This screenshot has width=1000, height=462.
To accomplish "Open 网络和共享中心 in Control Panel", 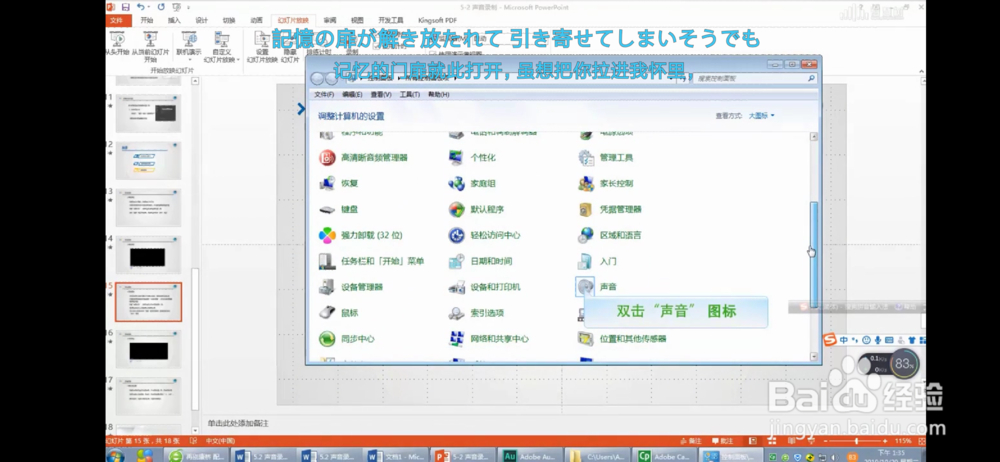I will tap(489, 339).
